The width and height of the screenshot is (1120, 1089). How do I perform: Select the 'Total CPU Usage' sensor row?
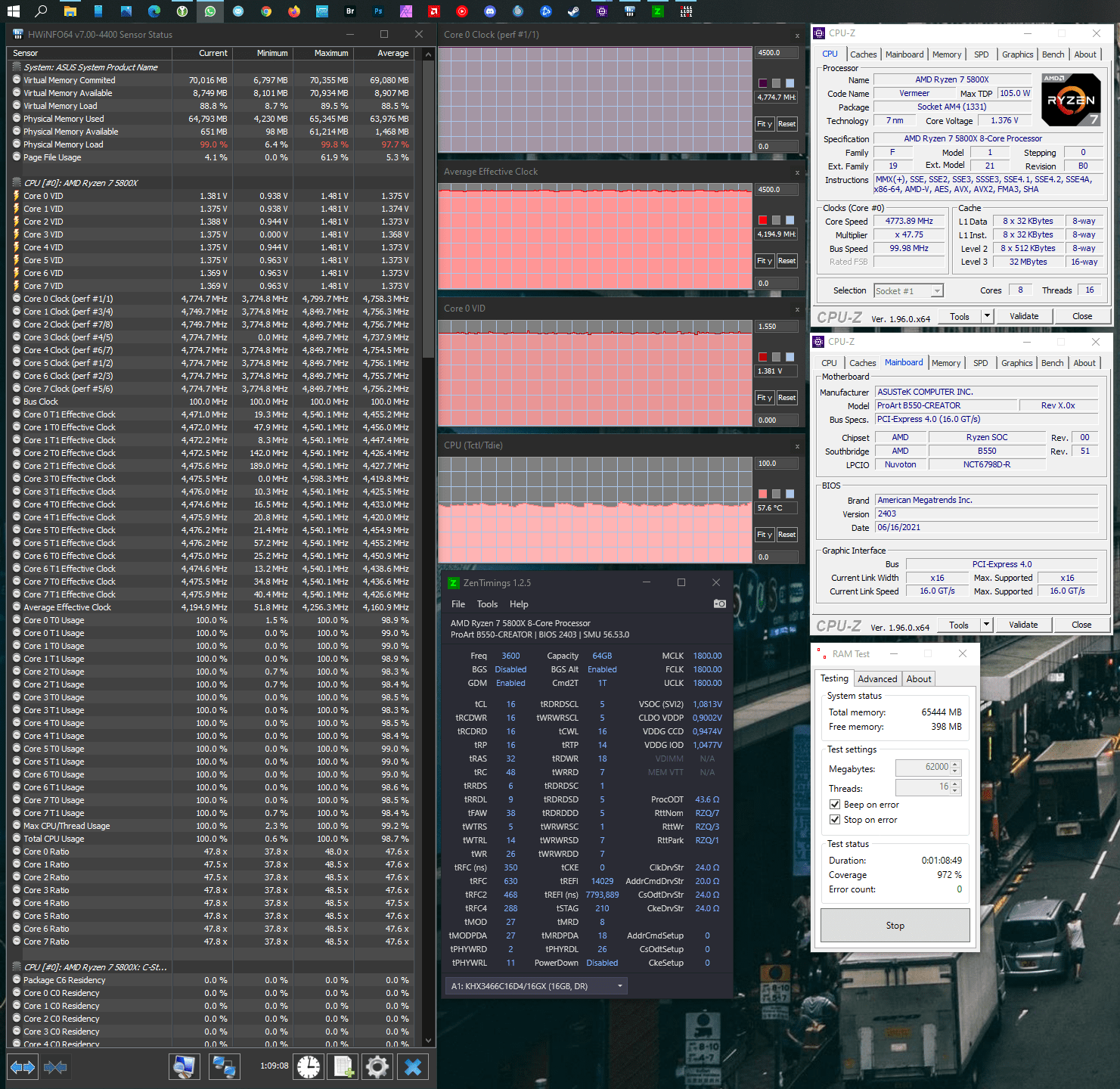click(x=212, y=839)
